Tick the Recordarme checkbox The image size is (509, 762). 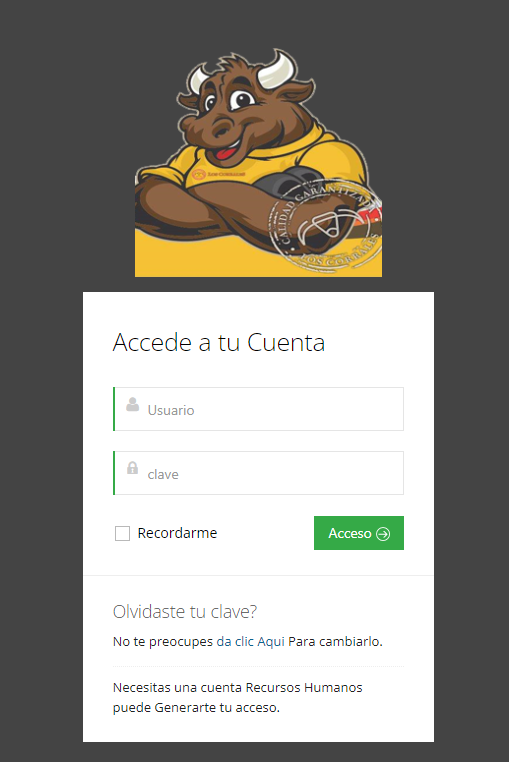coord(122,533)
